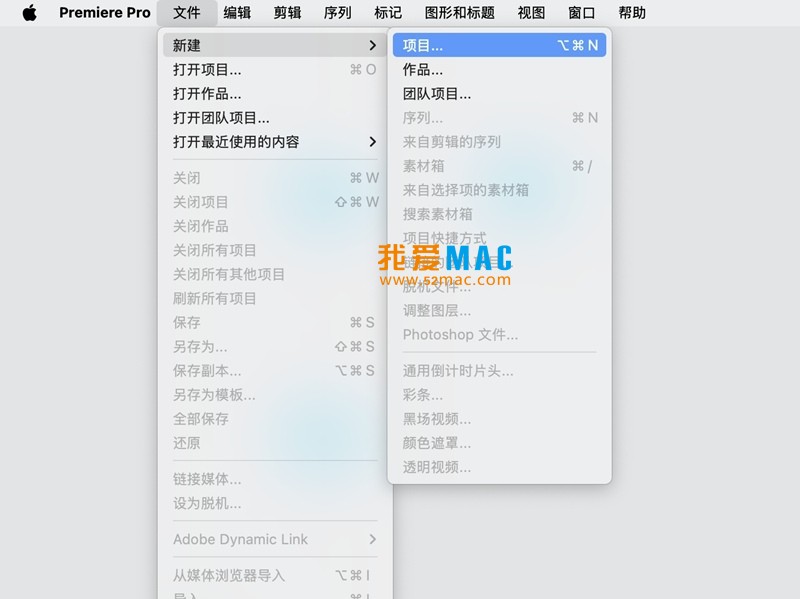Select the 保存 menu item
Image resolution: width=800 pixels, height=599 pixels.
(x=275, y=322)
